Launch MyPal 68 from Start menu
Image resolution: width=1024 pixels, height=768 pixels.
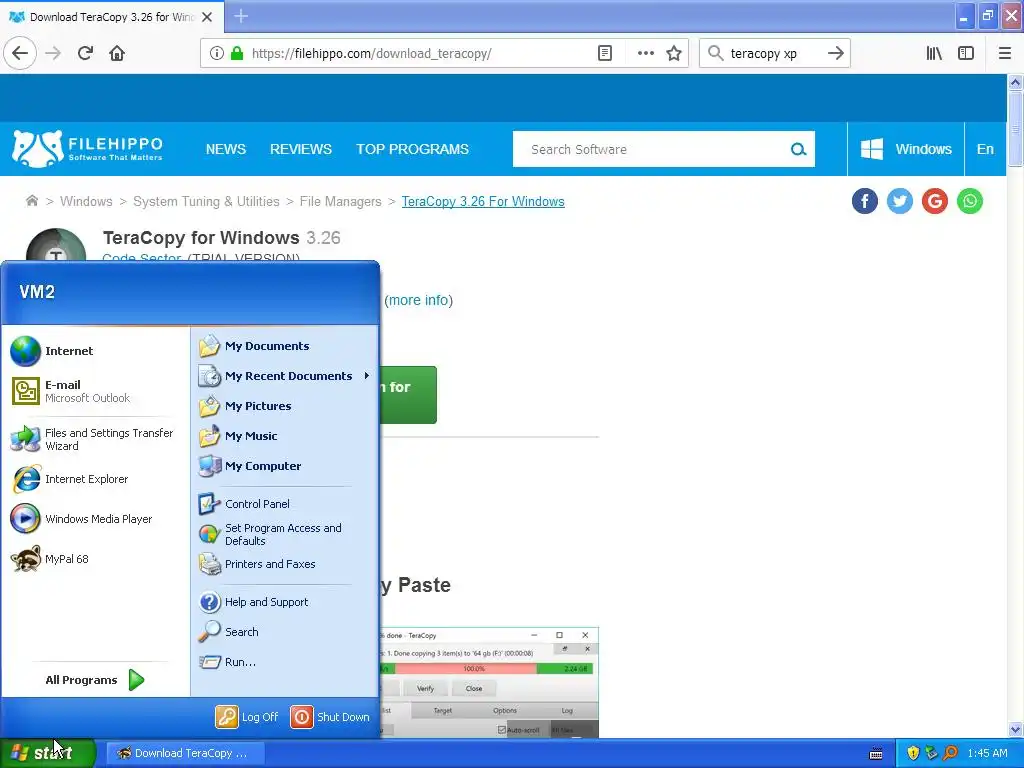pos(95,559)
